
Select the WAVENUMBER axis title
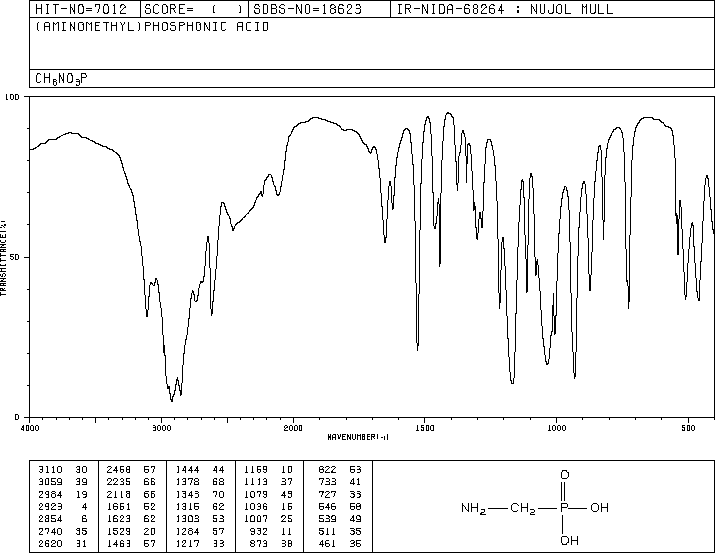tap(358, 437)
